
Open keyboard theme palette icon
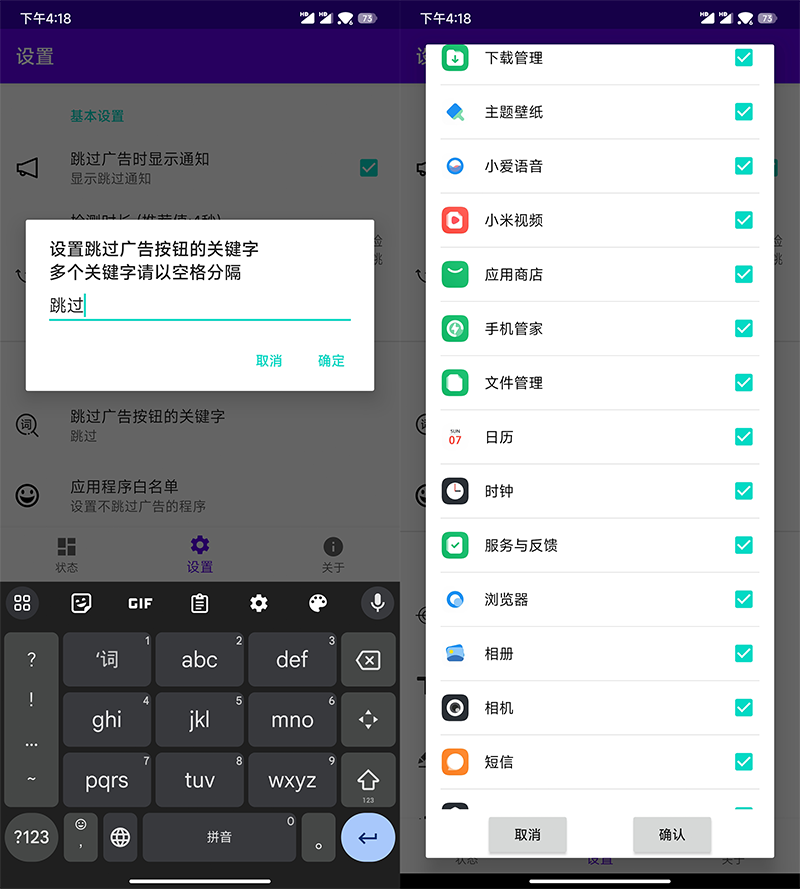click(318, 603)
